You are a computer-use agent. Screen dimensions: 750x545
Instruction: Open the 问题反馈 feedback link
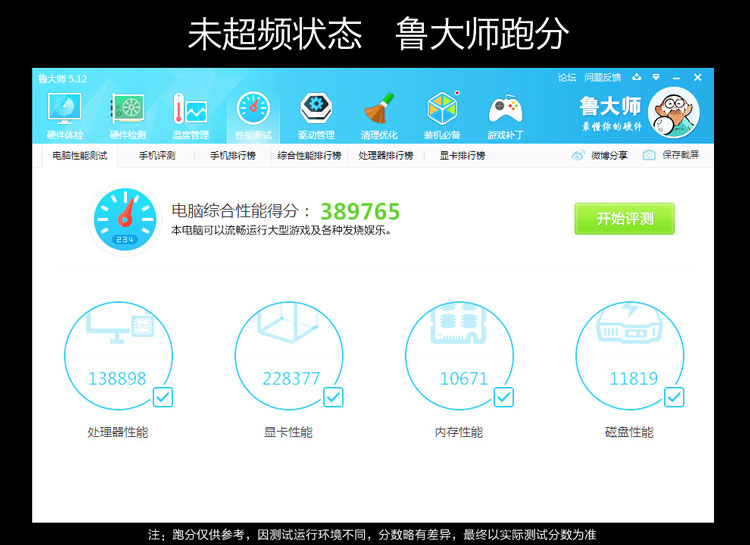[x=603, y=78]
